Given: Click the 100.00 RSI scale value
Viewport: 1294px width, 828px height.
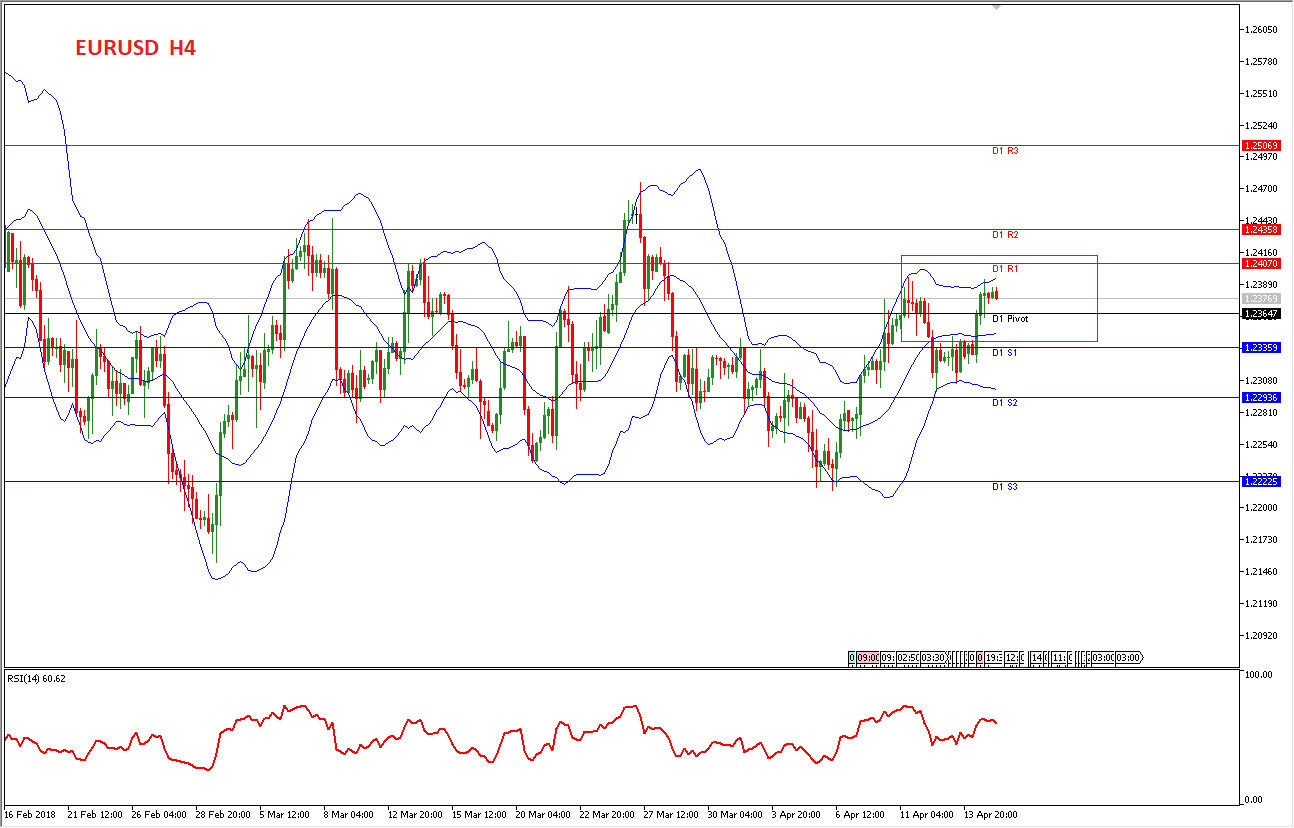Looking at the screenshot, I should coord(1260,675).
